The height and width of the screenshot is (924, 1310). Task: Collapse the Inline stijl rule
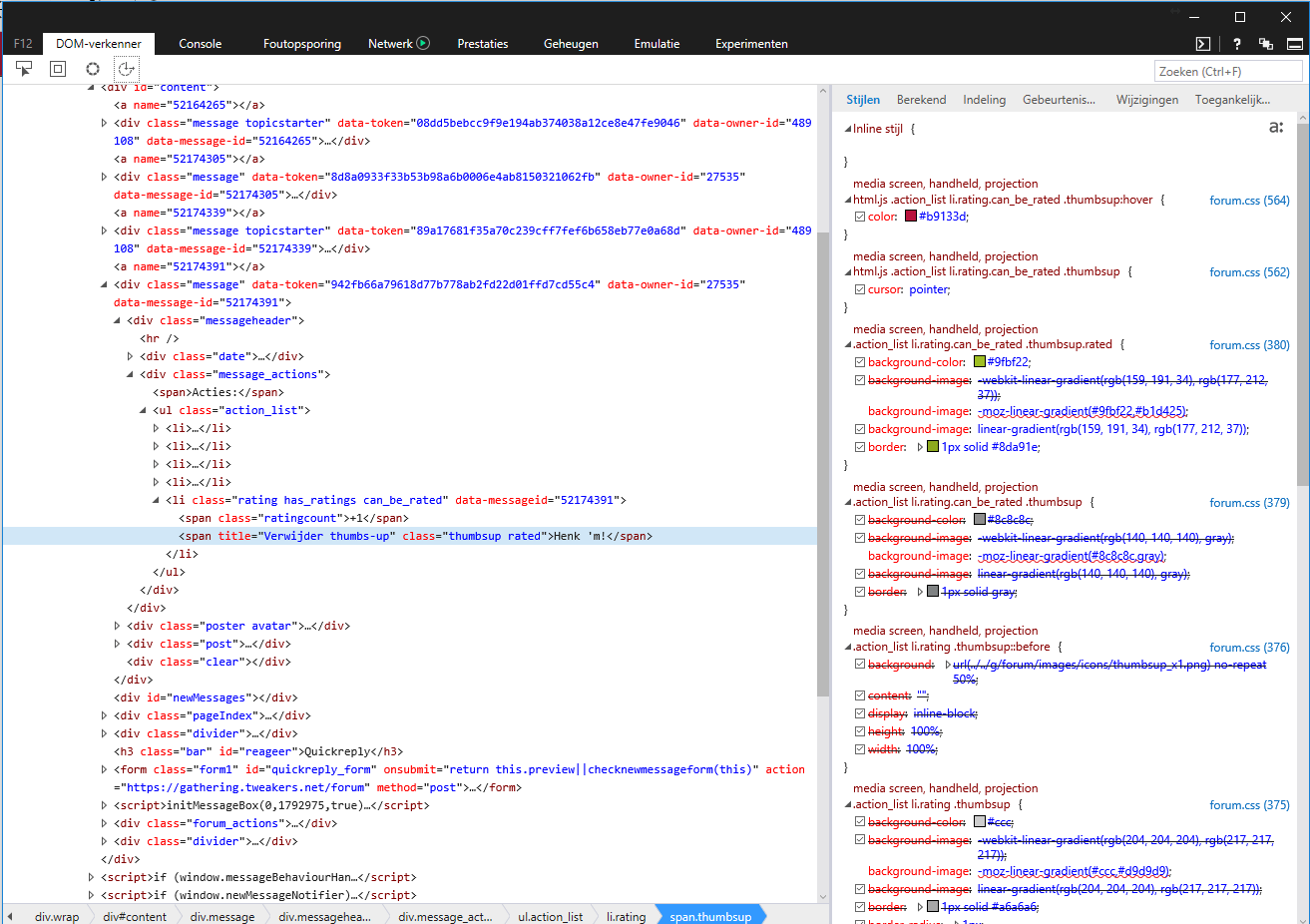[x=848, y=129]
